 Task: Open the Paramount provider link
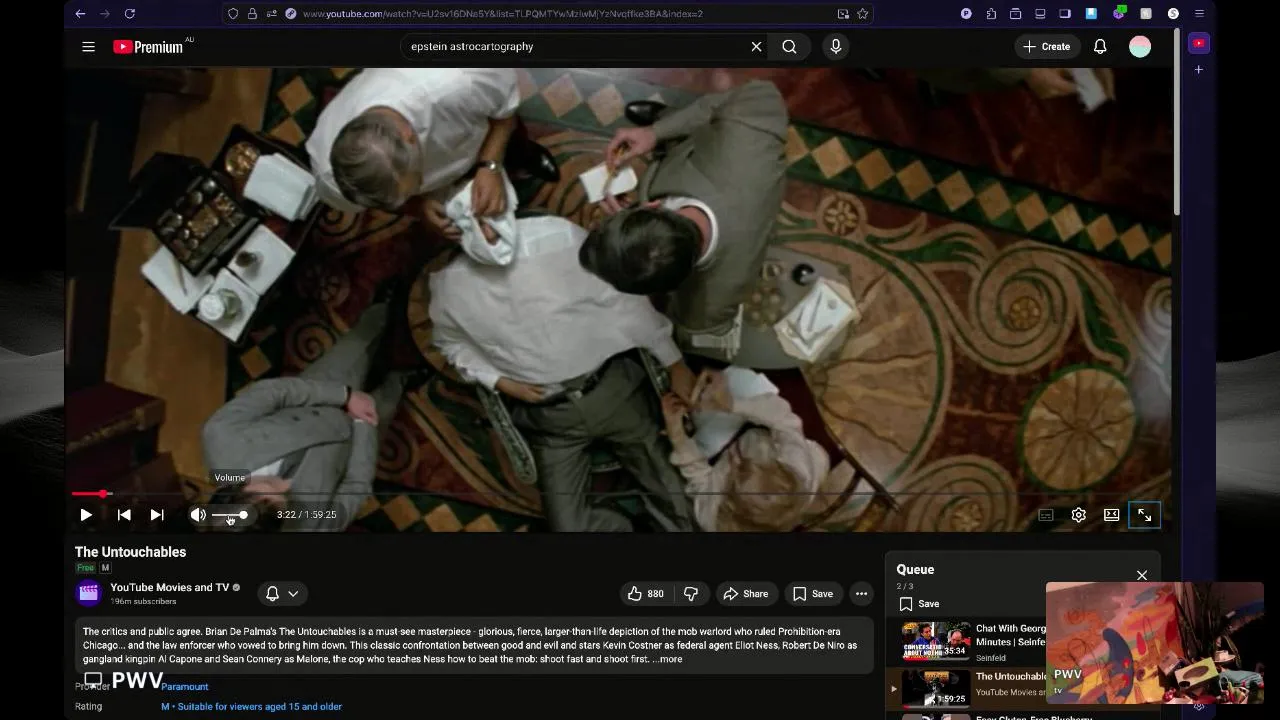pyautogui.click(x=185, y=686)
